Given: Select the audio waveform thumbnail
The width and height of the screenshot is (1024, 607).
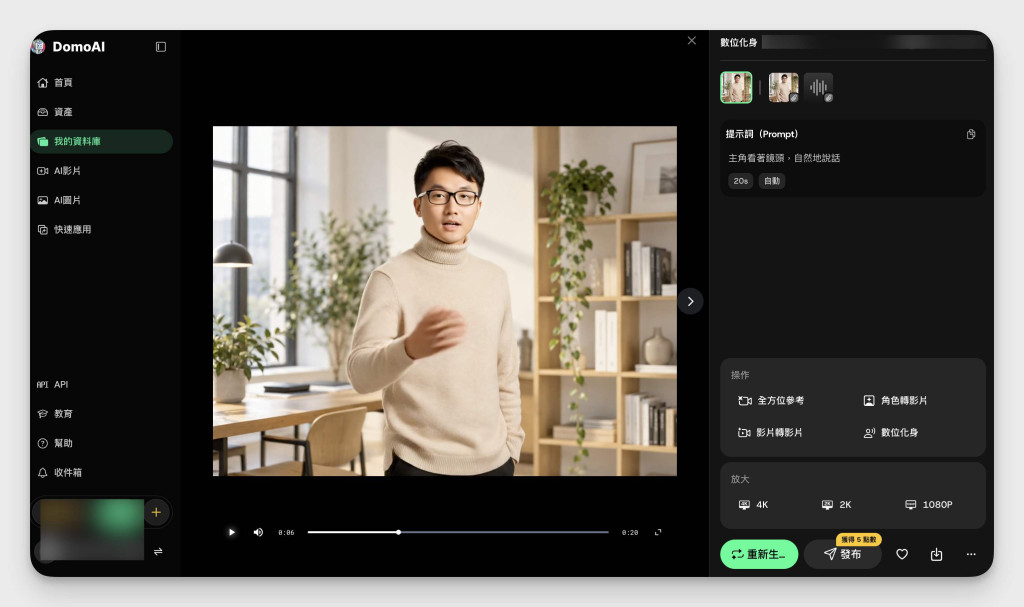Looking at the screenshot, I should (818, 88).
